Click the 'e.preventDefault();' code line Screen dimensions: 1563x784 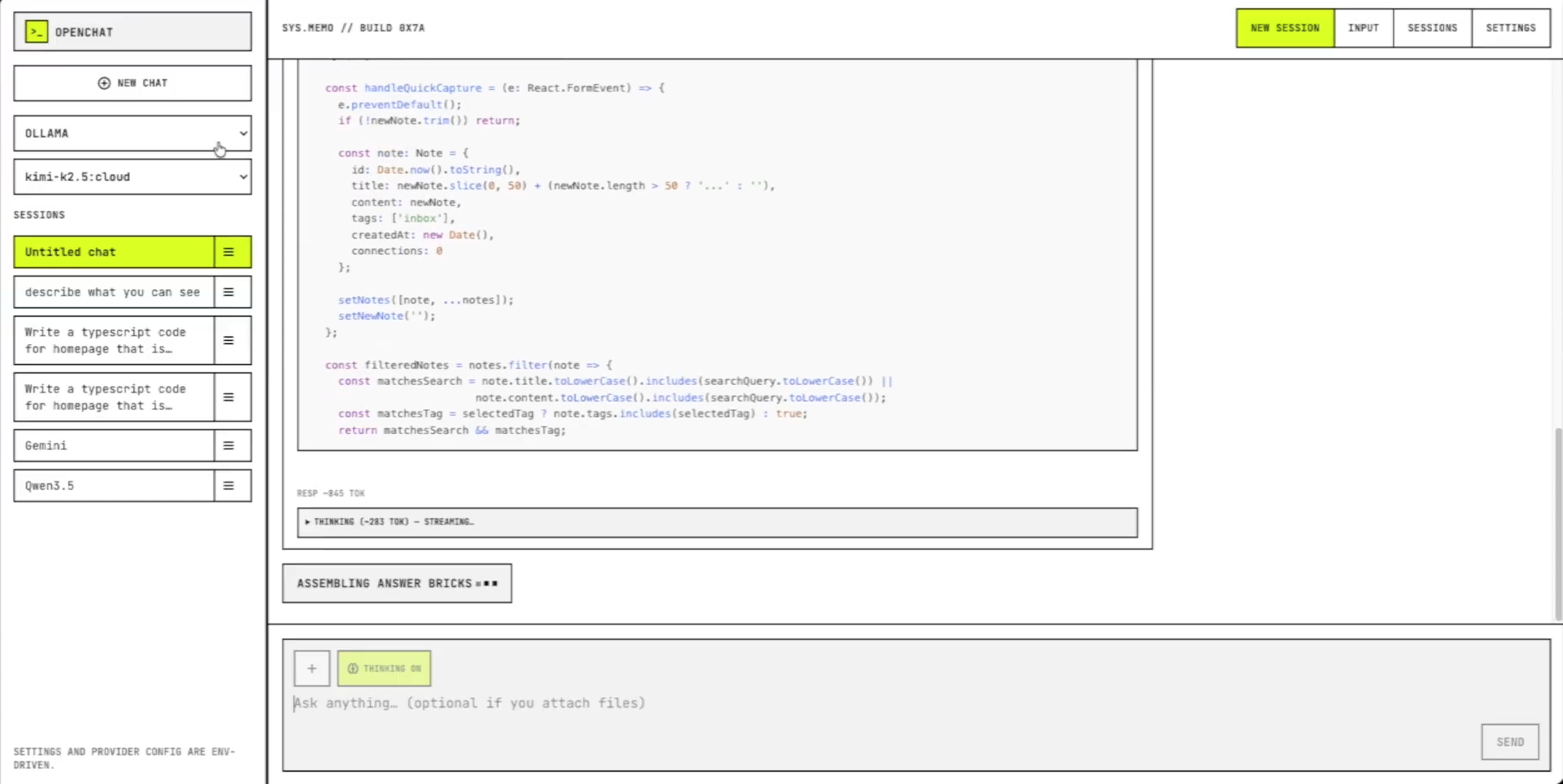[x=399, y=104]
